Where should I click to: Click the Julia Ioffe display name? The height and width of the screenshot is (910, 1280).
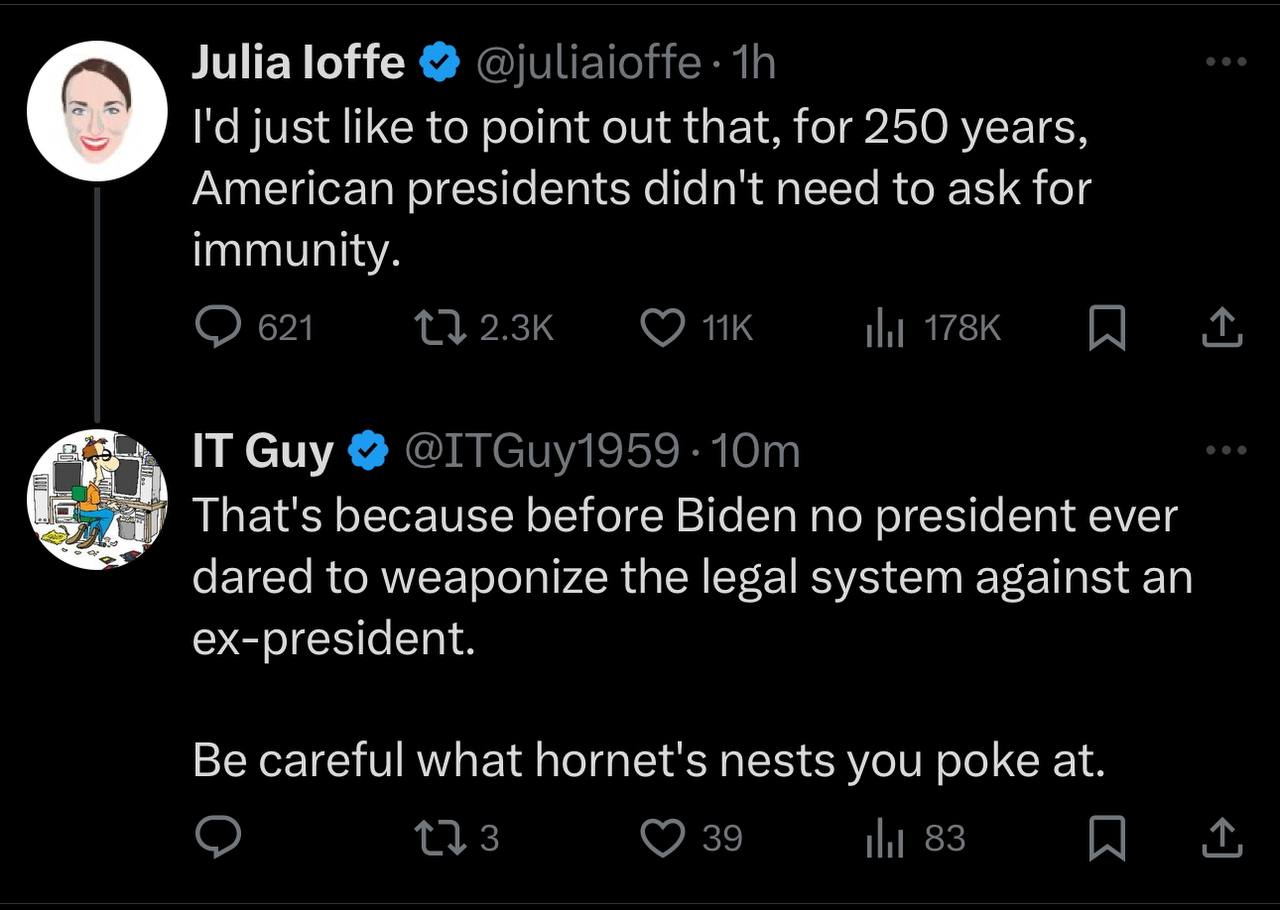pos(298,63)
